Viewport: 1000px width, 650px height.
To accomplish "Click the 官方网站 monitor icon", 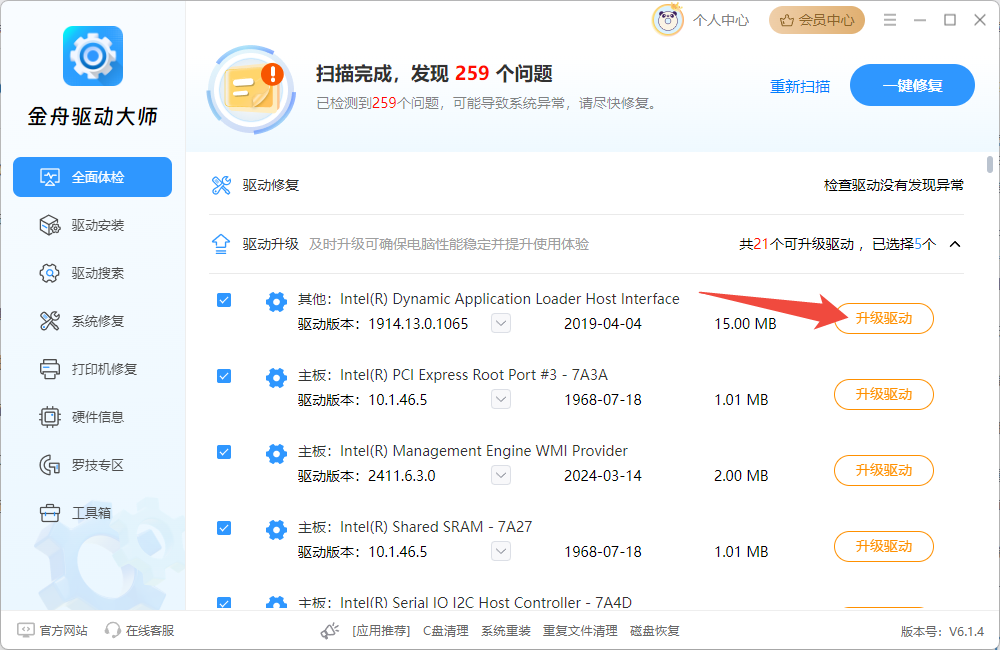I will click(25, 630).
